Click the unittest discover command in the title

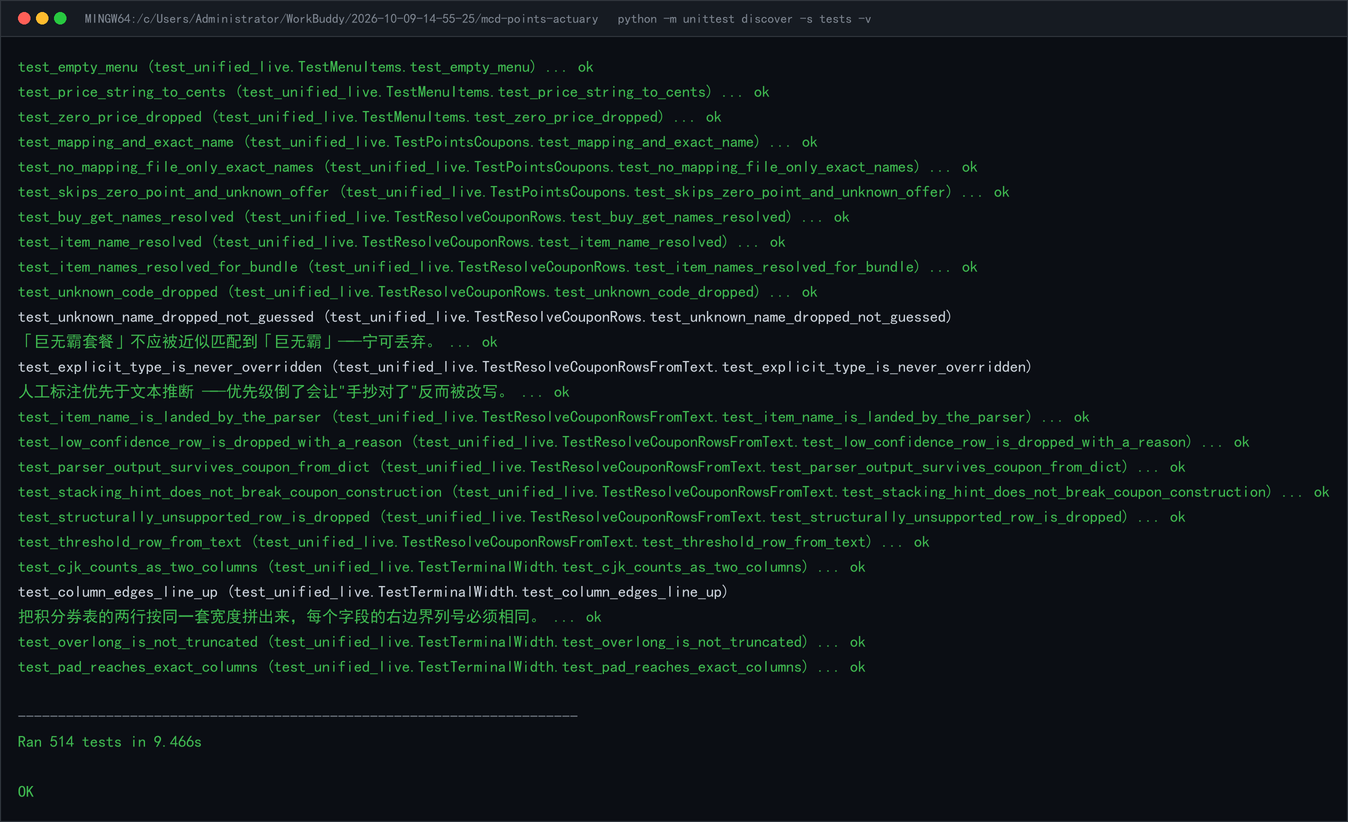744,19
